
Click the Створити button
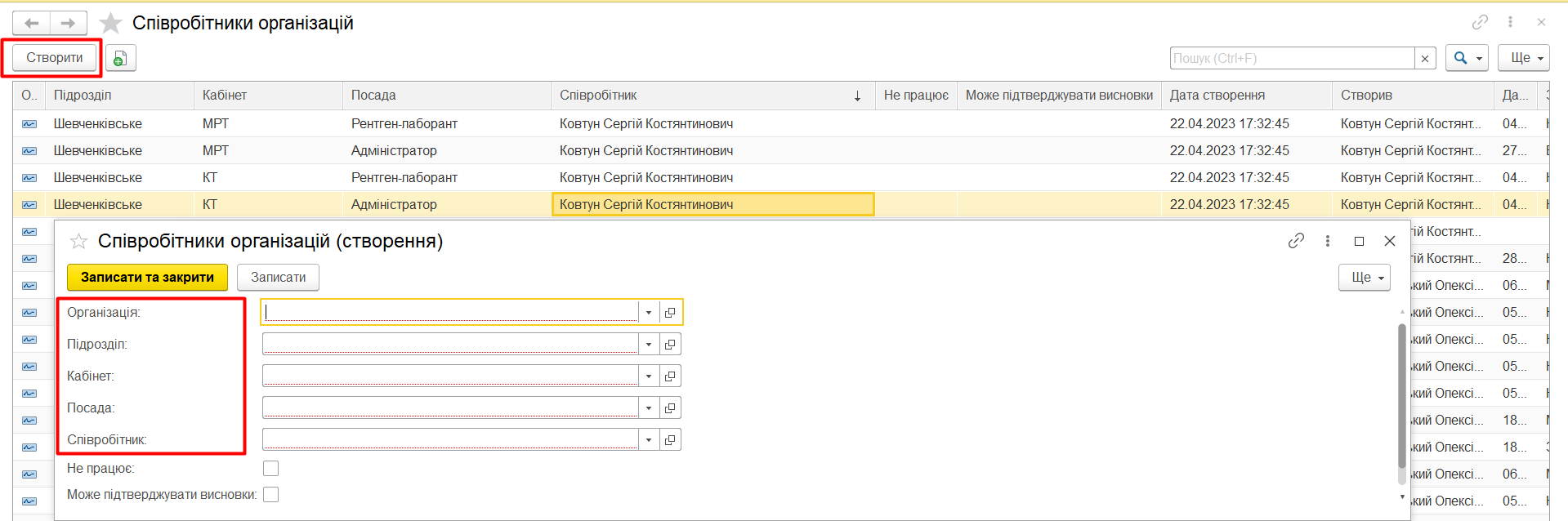coord(55,58)
